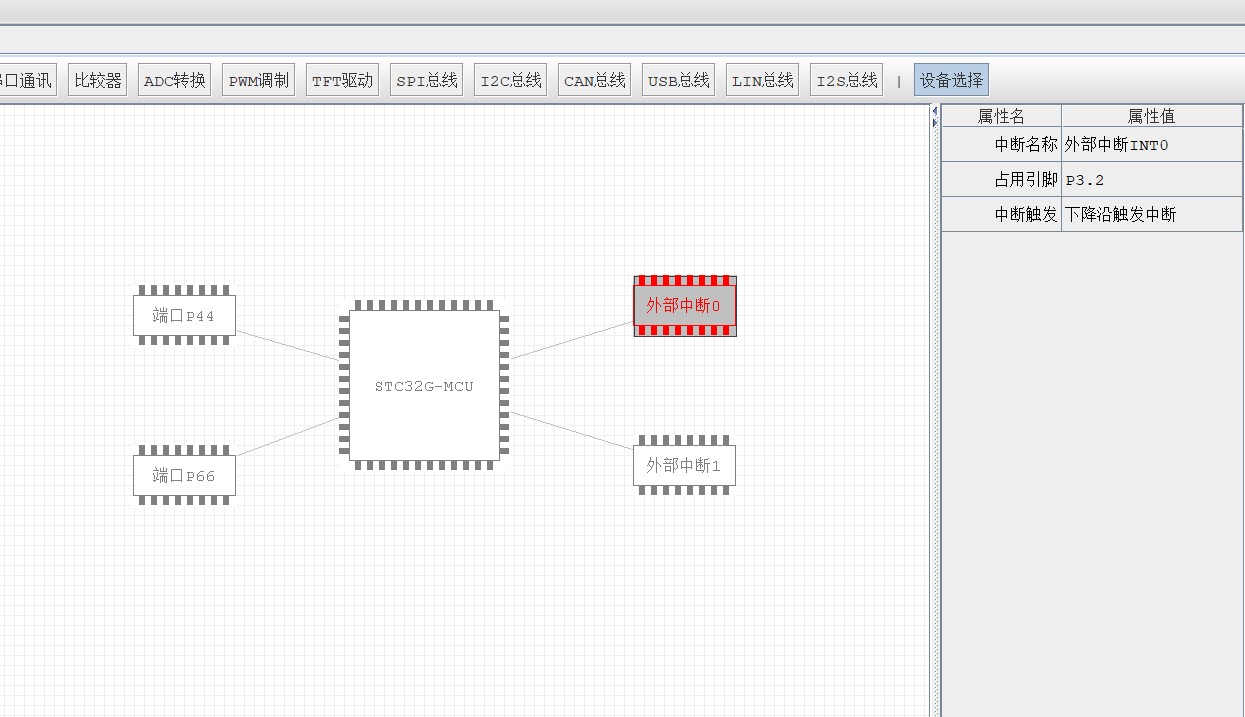The image size is (1245, 717).
Task: Select the 外部中断INT0 value cell
Action: 1151,144
